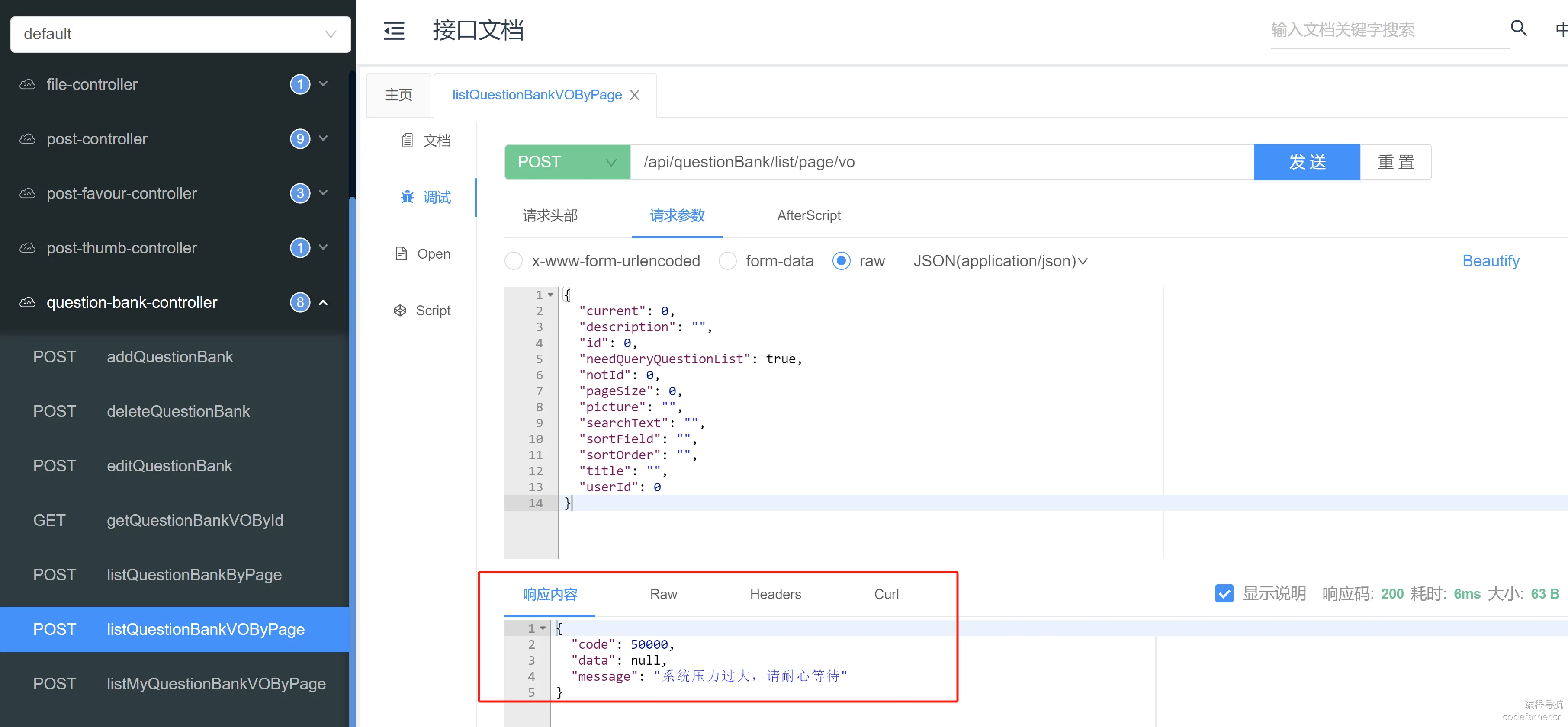Viewport: 1568px width, 727px height.
Task: Open the JSON(application/json) content type dropdown
Action: click(x=1000, y=261)
